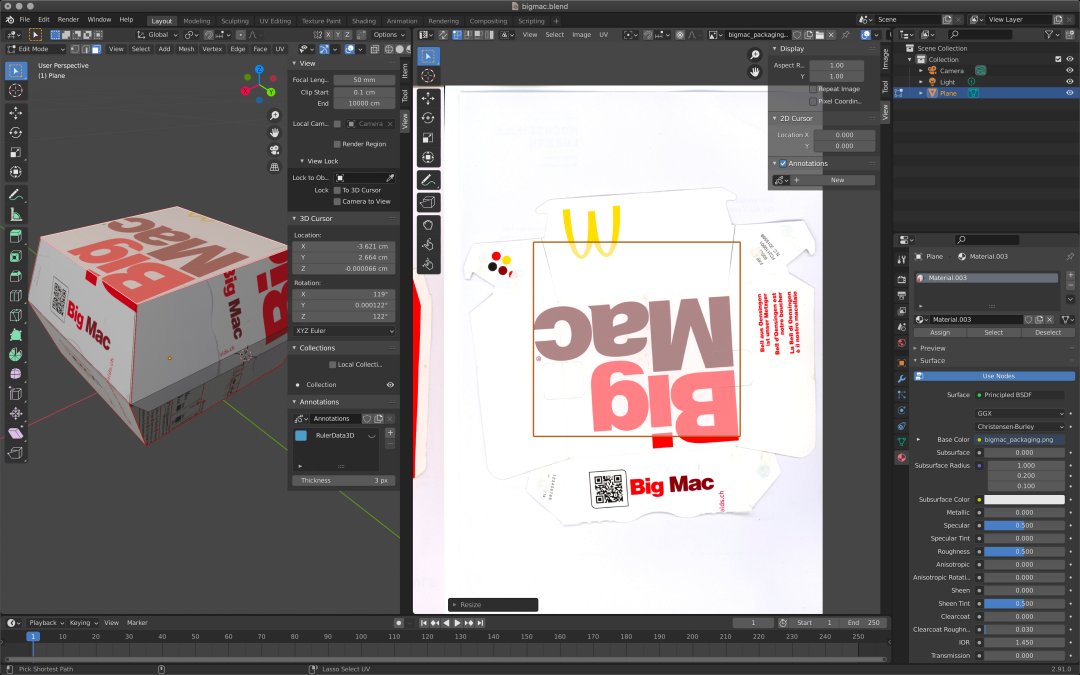Open Keying popover in timeline
The height and width of the screenshot is (675, 1080).
point(83,623)
